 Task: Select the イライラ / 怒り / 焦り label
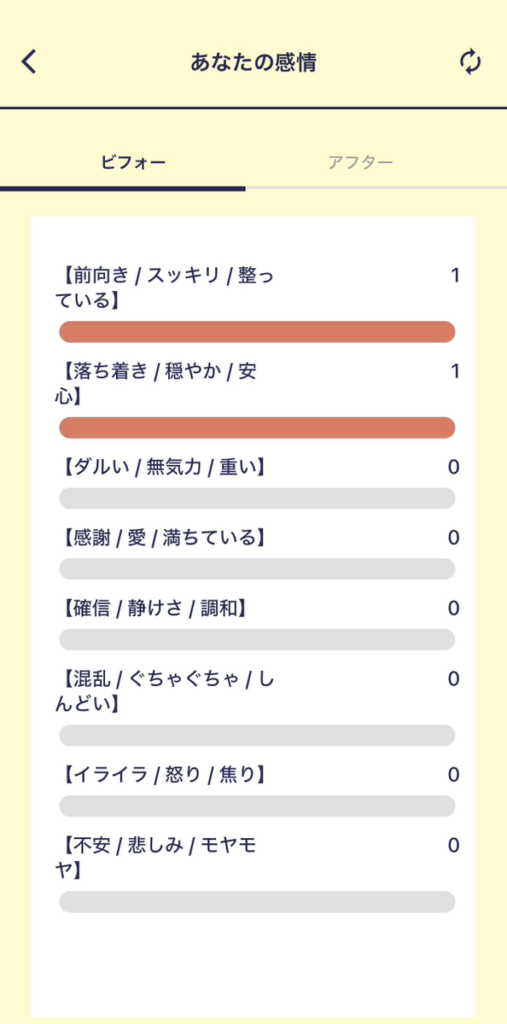point(163,775)
